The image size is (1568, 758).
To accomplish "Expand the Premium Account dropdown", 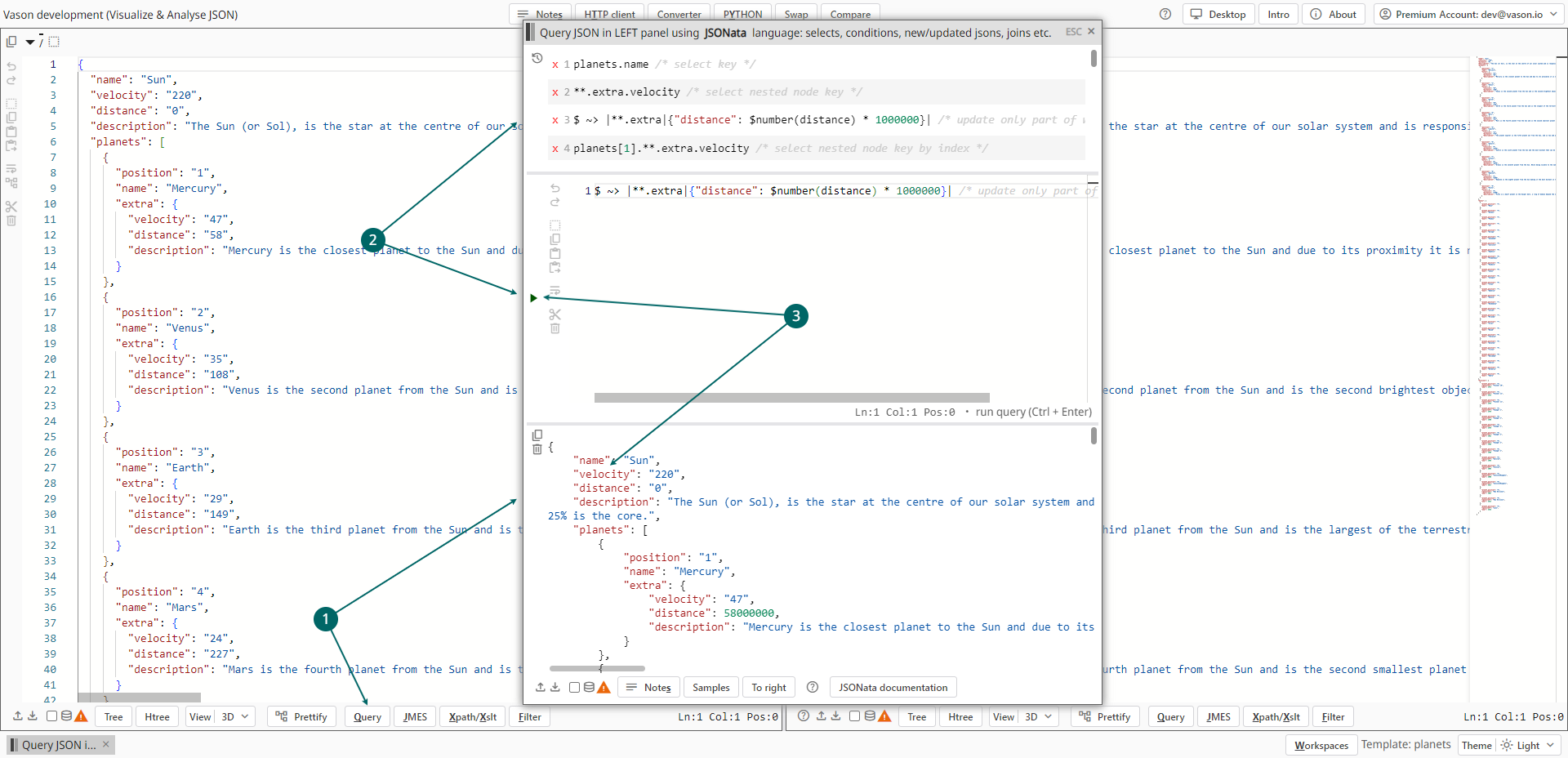I will [1468, 14].
